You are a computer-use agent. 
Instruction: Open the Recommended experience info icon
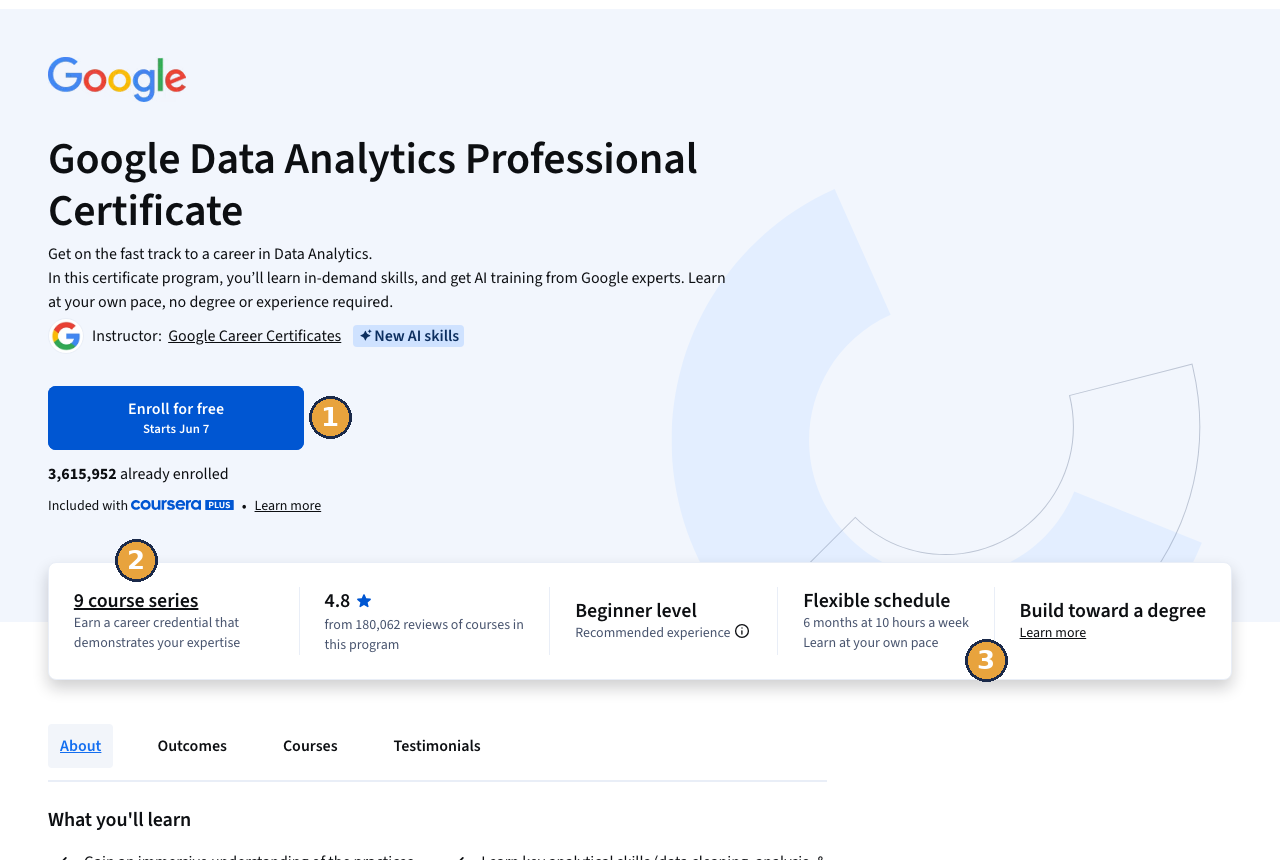coord(742,631)
